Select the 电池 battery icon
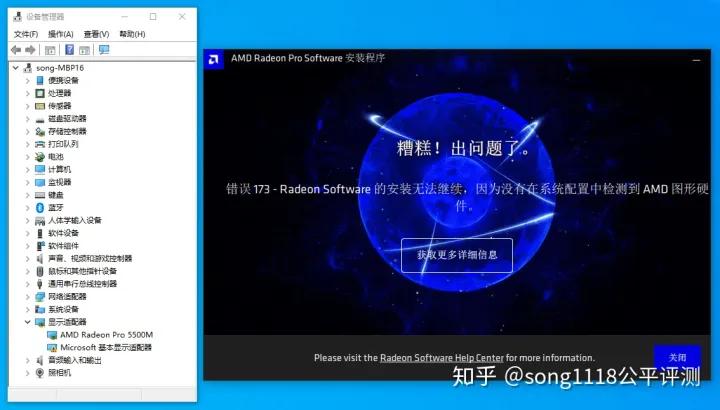720x410 pixels. [x=40, y=157]
